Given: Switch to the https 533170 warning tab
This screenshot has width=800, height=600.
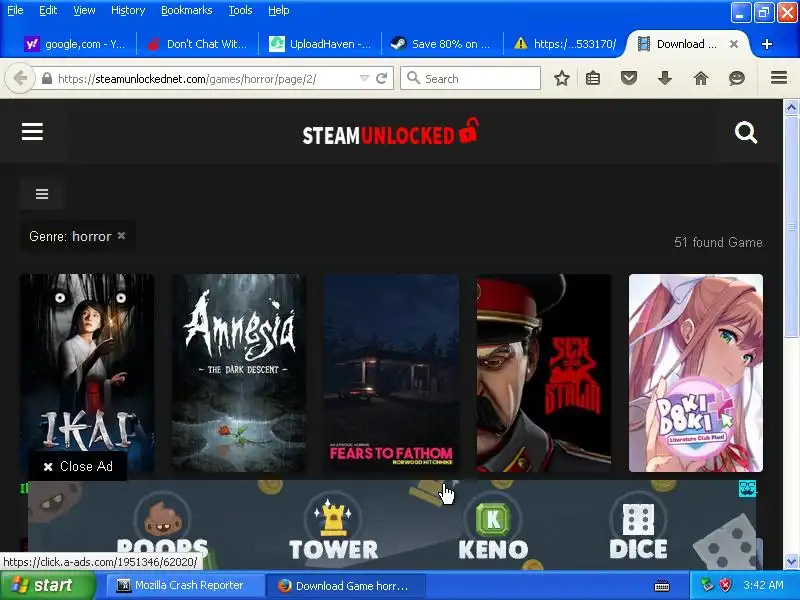Looking at the screenshot, I should pyautogui.click(x=565, y=44).
